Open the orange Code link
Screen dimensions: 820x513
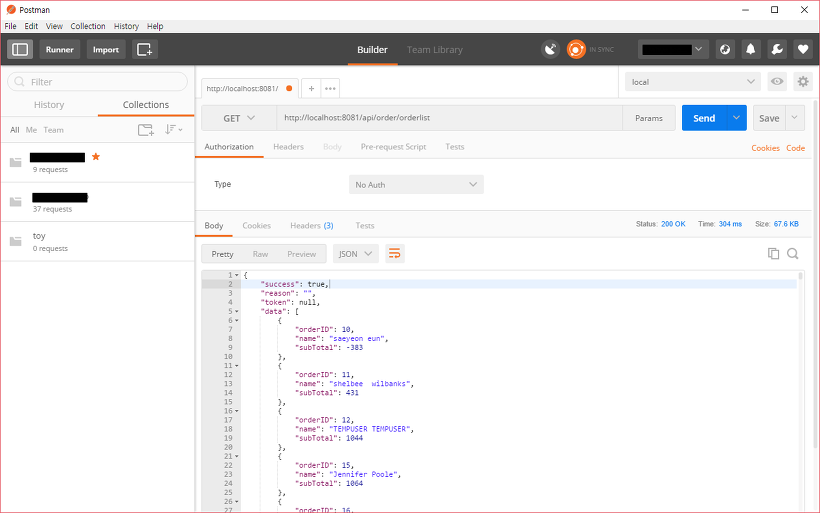coord(795,148)
